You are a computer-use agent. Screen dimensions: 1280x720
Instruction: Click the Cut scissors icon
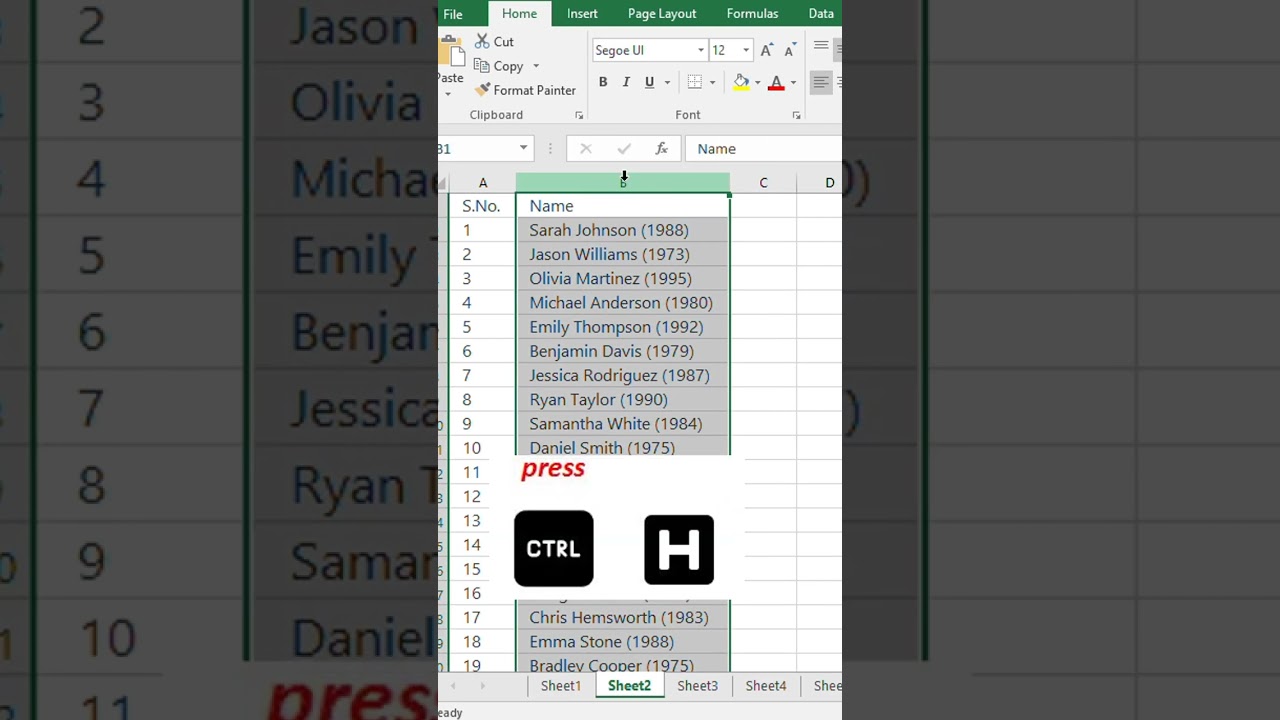(x=482, y=41)
